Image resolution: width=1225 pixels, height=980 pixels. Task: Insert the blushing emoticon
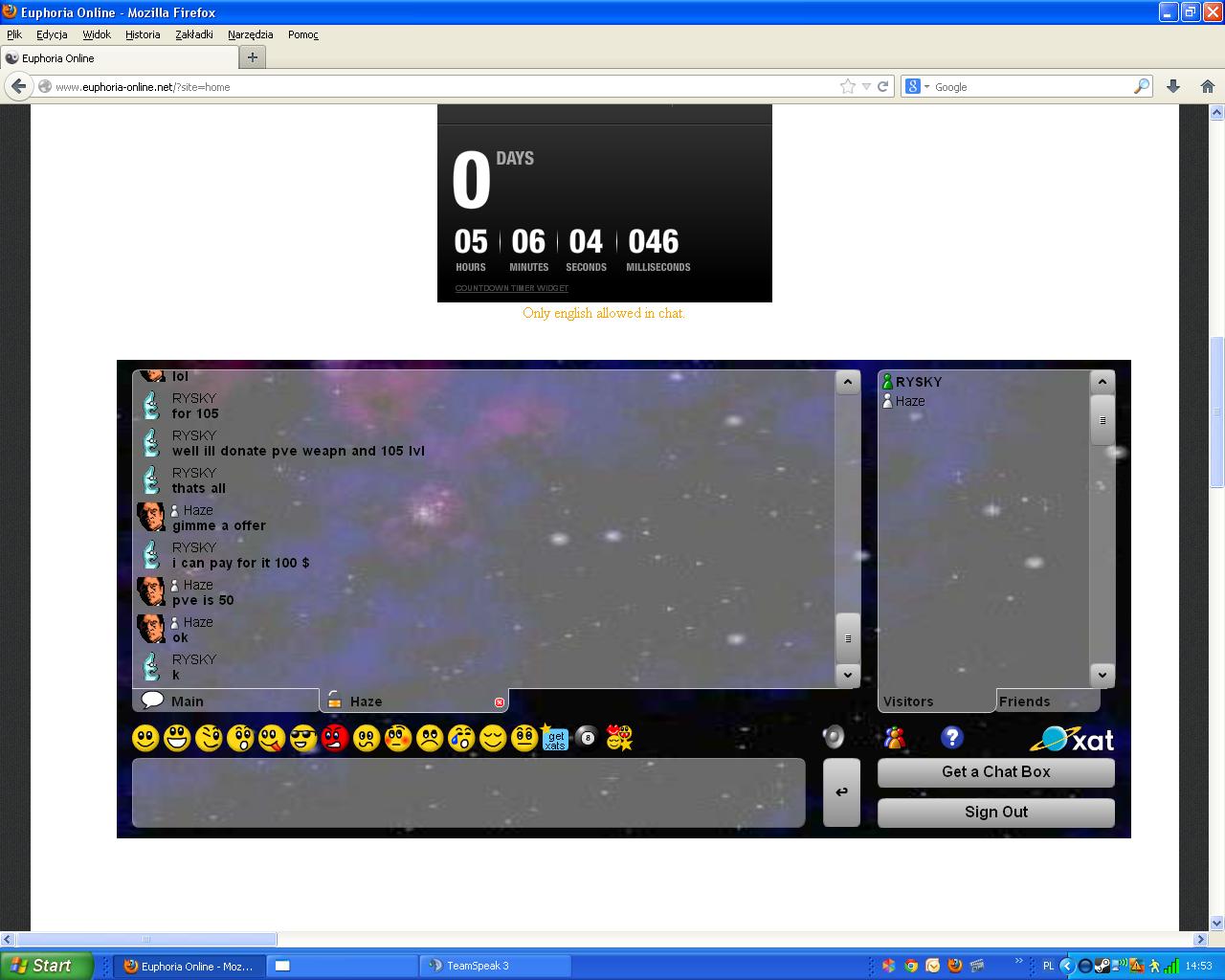pyautogui.click(x=398, y=738)
